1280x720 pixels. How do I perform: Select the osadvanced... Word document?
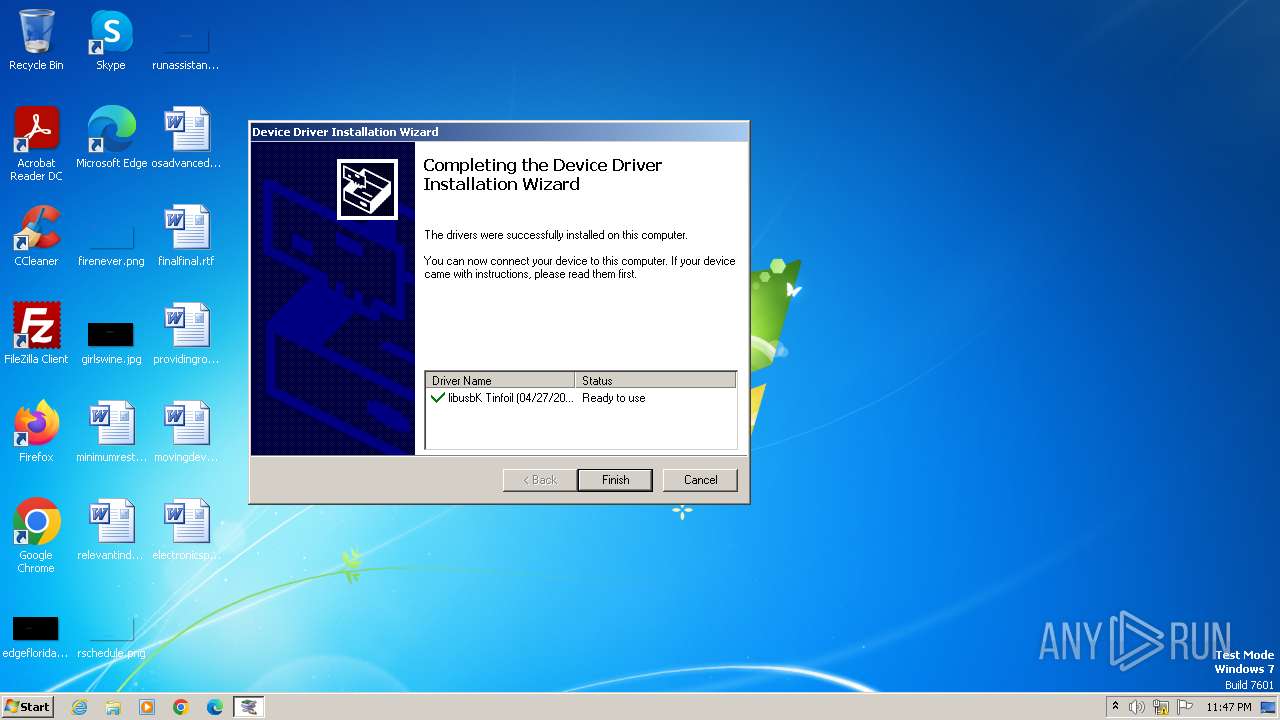186,137
